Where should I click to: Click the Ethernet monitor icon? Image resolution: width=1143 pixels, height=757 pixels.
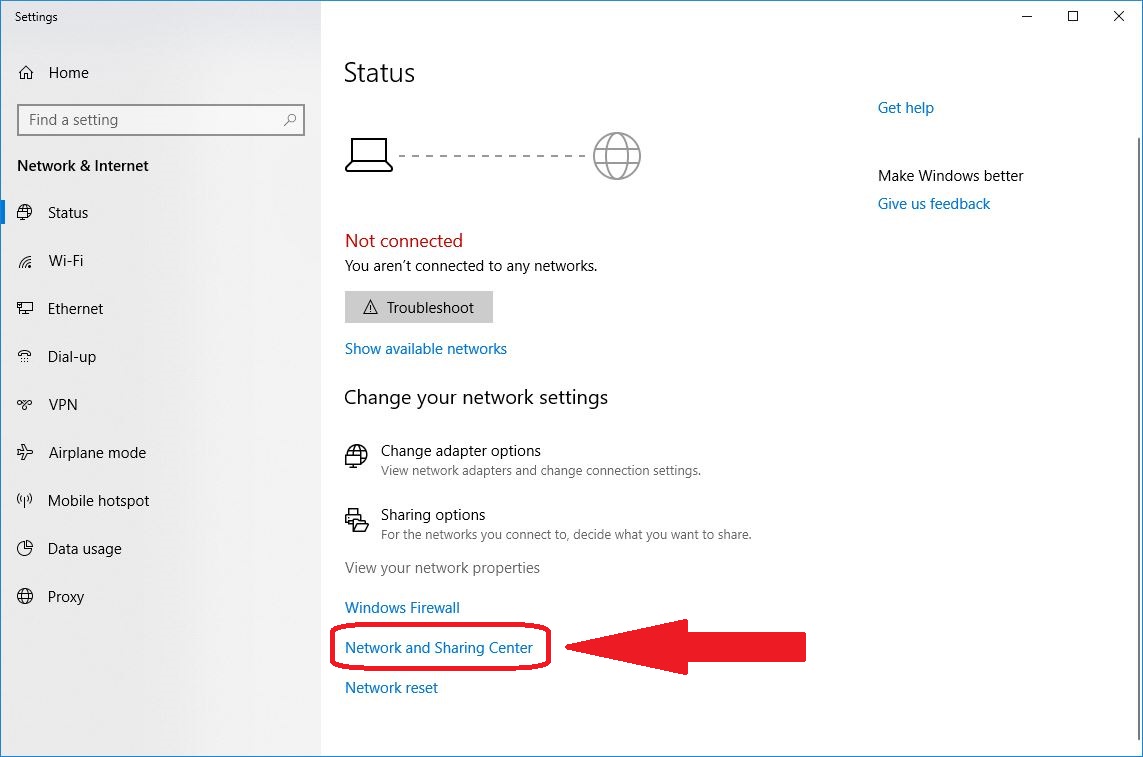pyautogui.click(x=25, y=308)
